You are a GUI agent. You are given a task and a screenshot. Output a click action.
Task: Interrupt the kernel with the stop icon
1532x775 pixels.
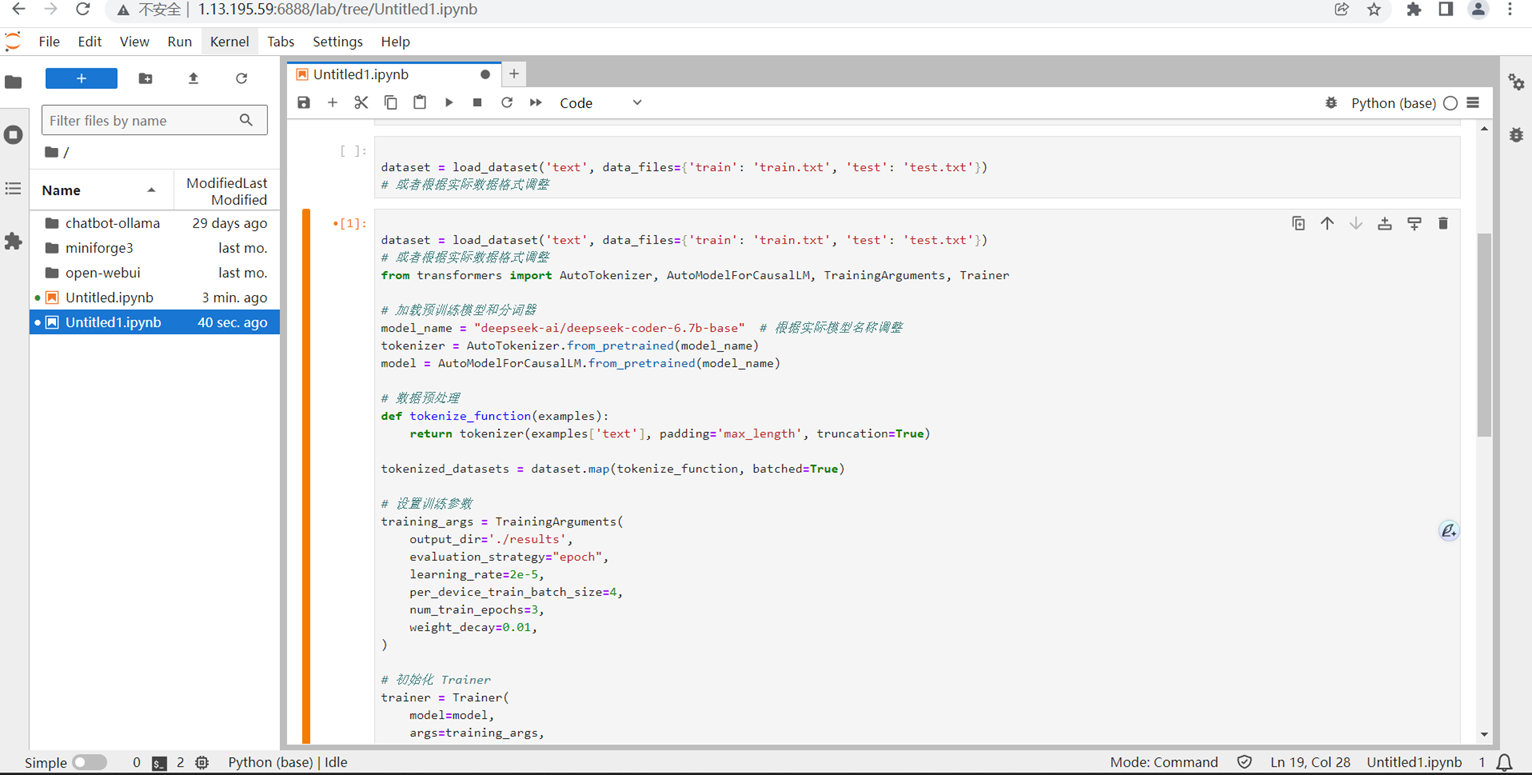[x=478, y=103]
